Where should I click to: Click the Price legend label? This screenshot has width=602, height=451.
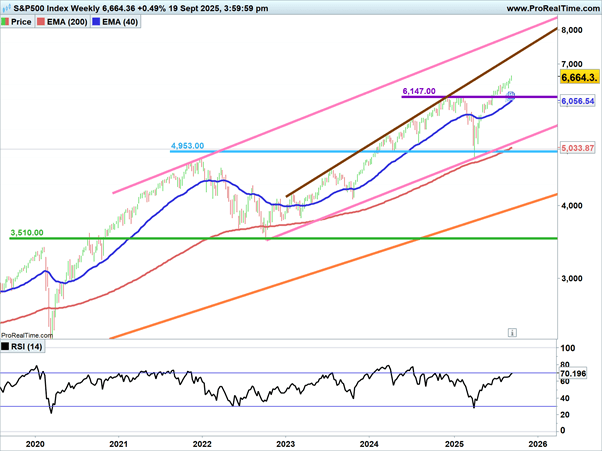coord(21,22)
